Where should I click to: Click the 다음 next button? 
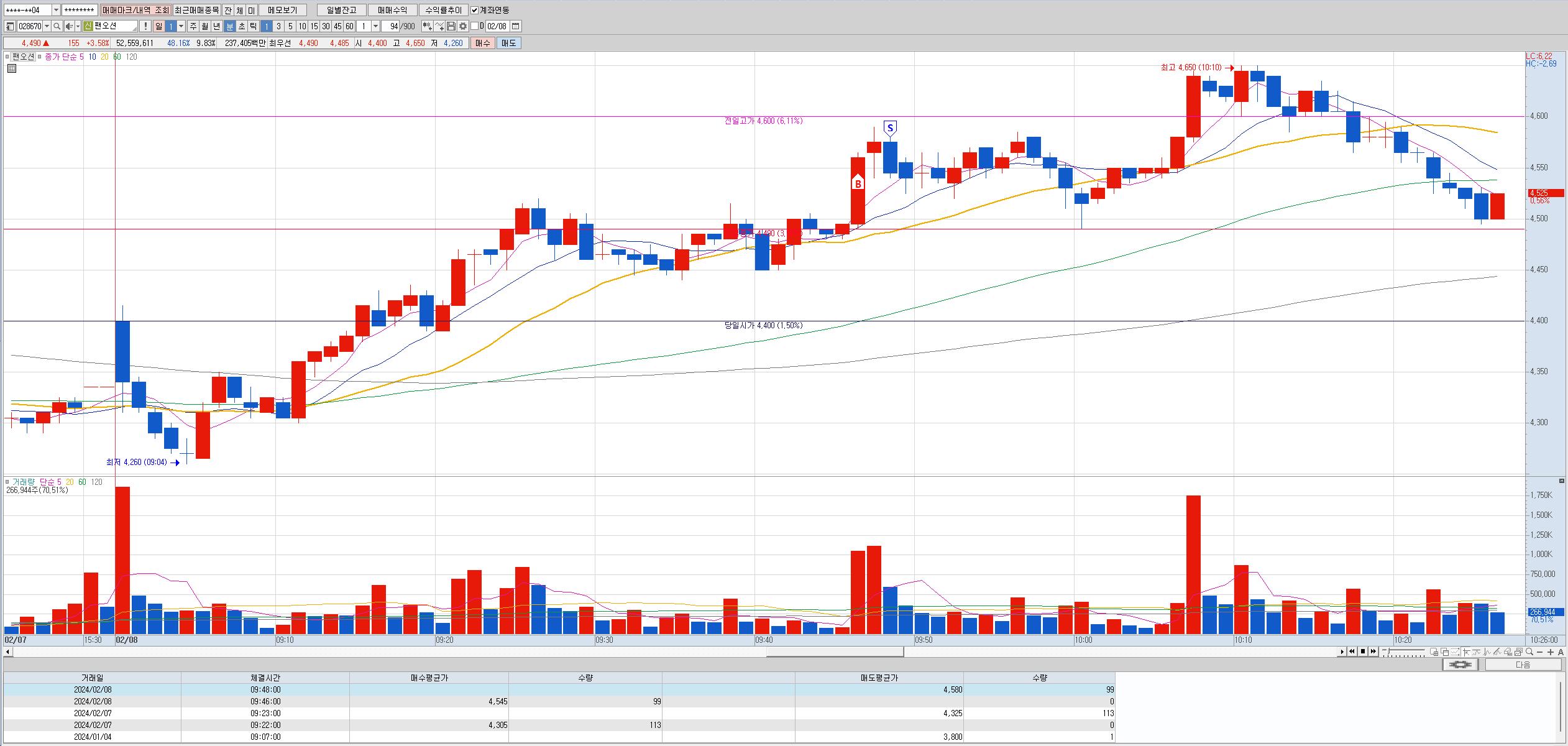coord(1523,665)
